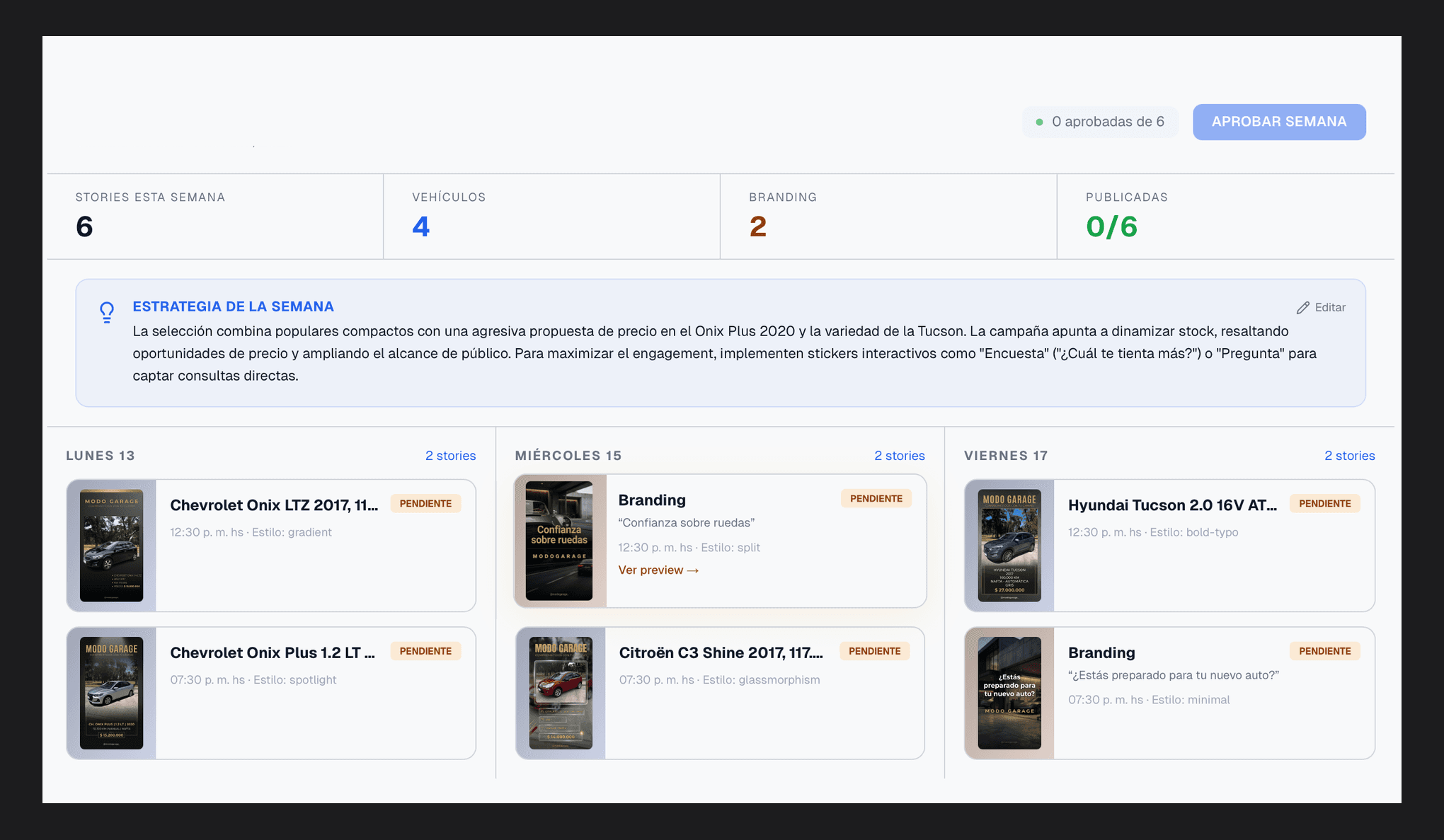Viewport: 1444px width, 840px height.
Task: Click PENDIENTE badge on Chevrolet Onix LTZ card
Action: point(425,504)
